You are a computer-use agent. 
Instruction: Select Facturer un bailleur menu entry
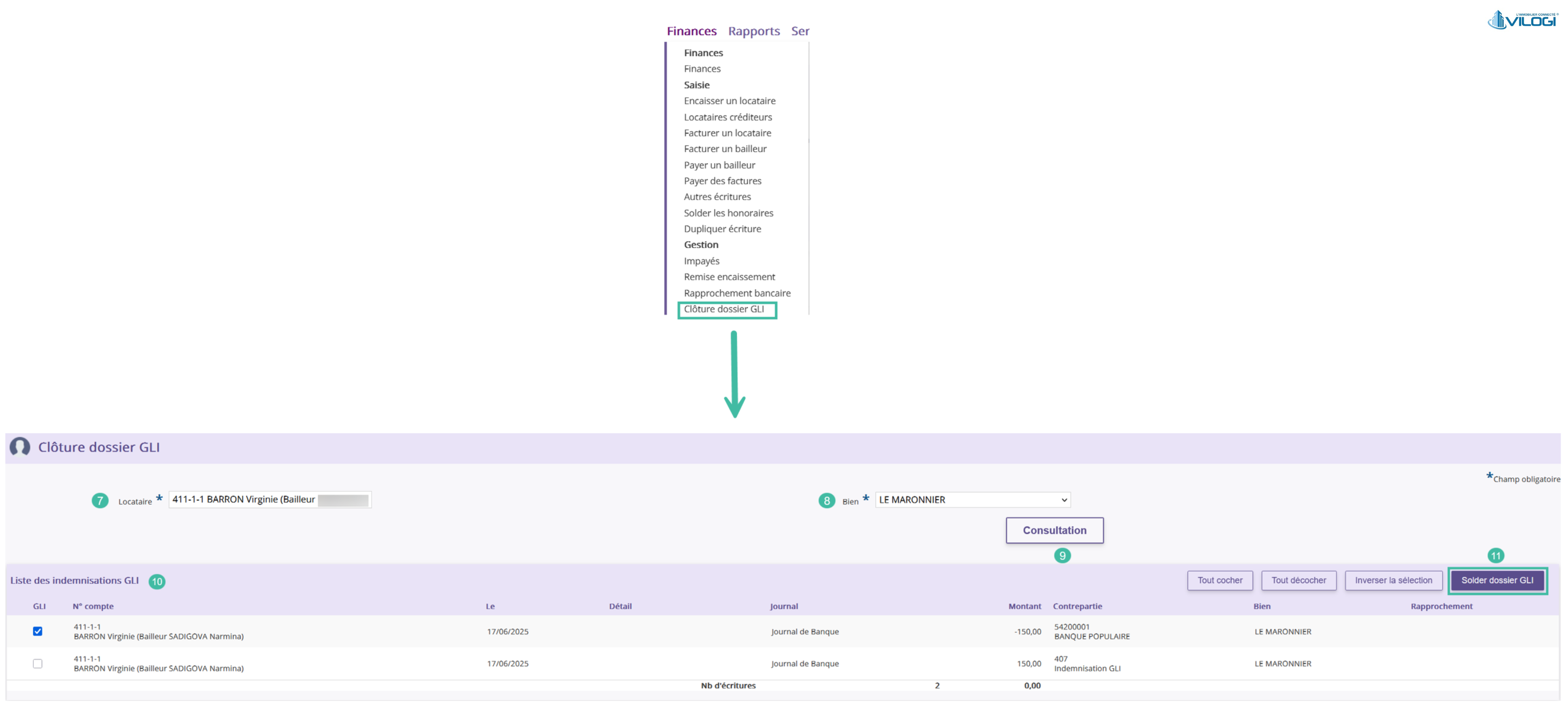(x=725, y=149)
